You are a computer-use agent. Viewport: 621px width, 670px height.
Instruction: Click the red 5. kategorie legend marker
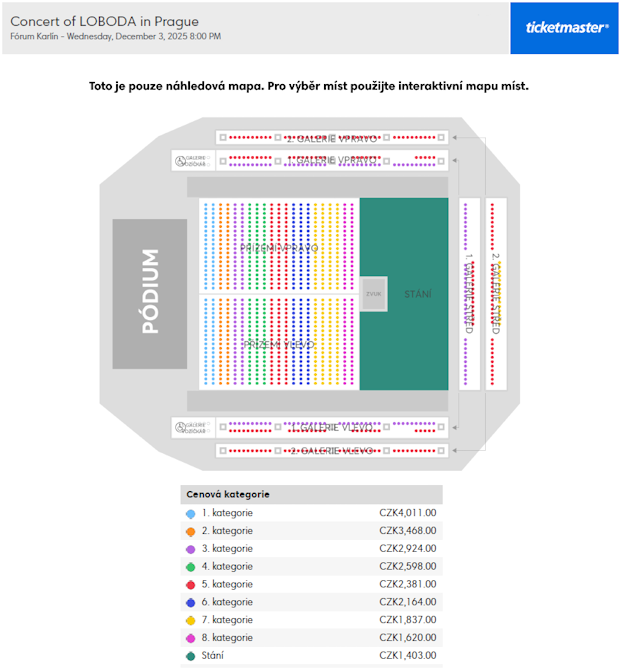[190, 584]
